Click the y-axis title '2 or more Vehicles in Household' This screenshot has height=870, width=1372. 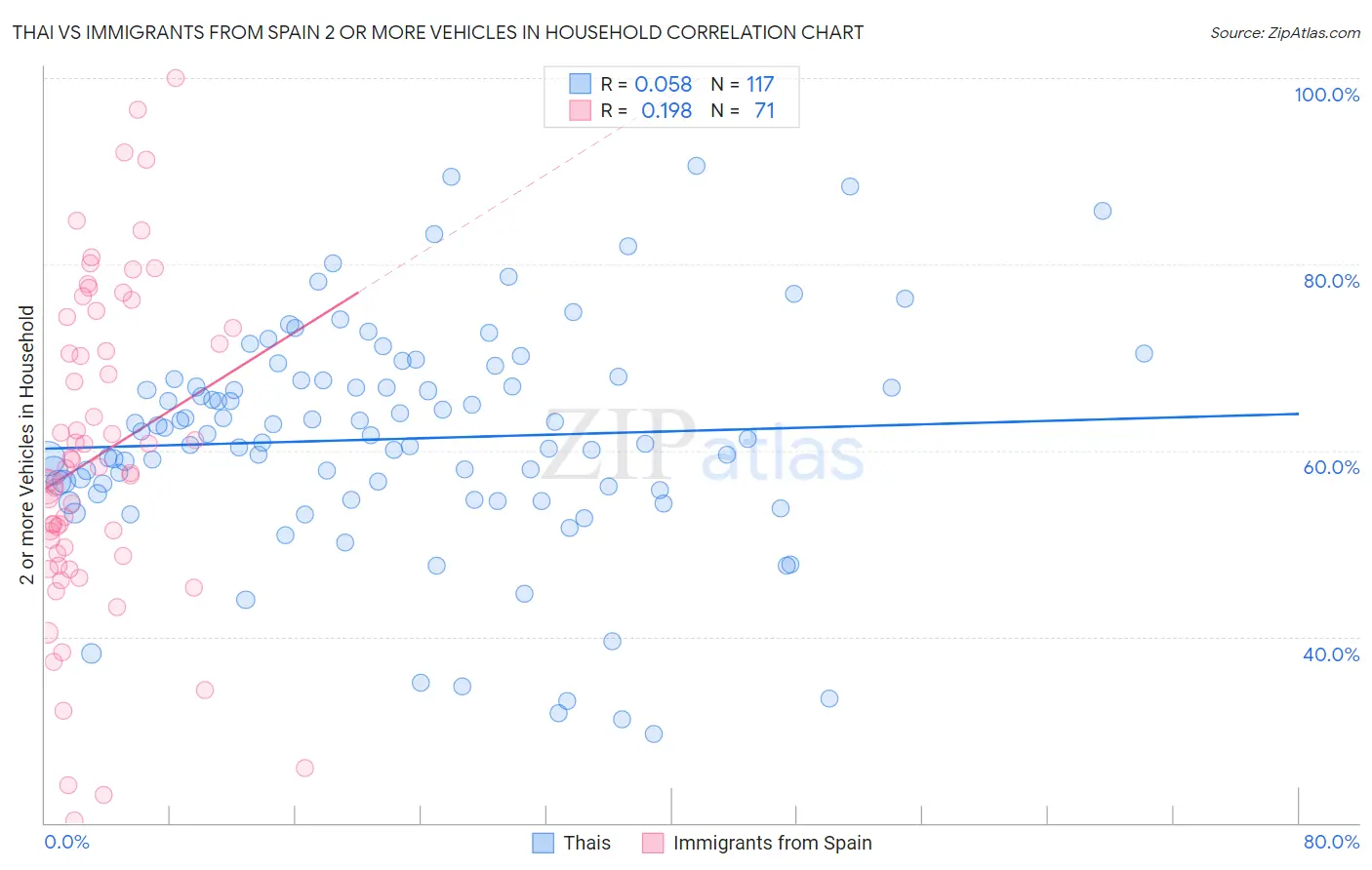(27, 445)
